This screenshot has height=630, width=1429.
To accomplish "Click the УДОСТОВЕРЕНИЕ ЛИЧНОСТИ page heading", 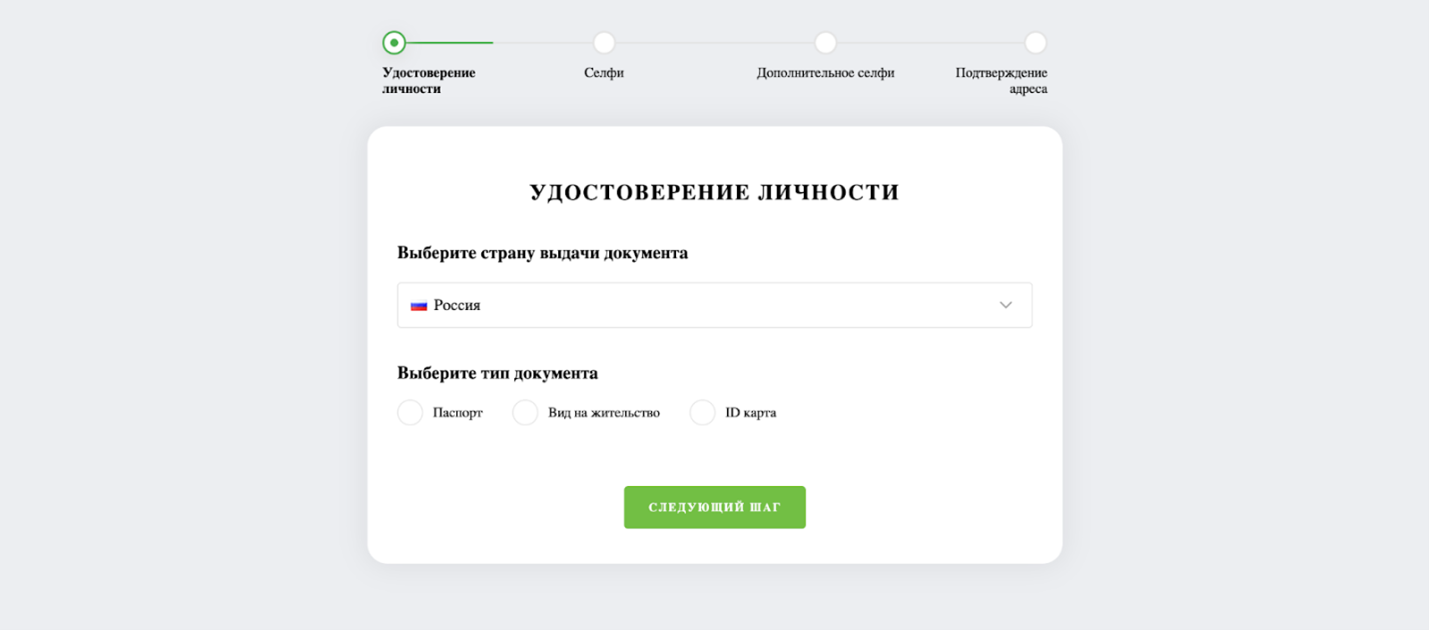I will [714, 191].
